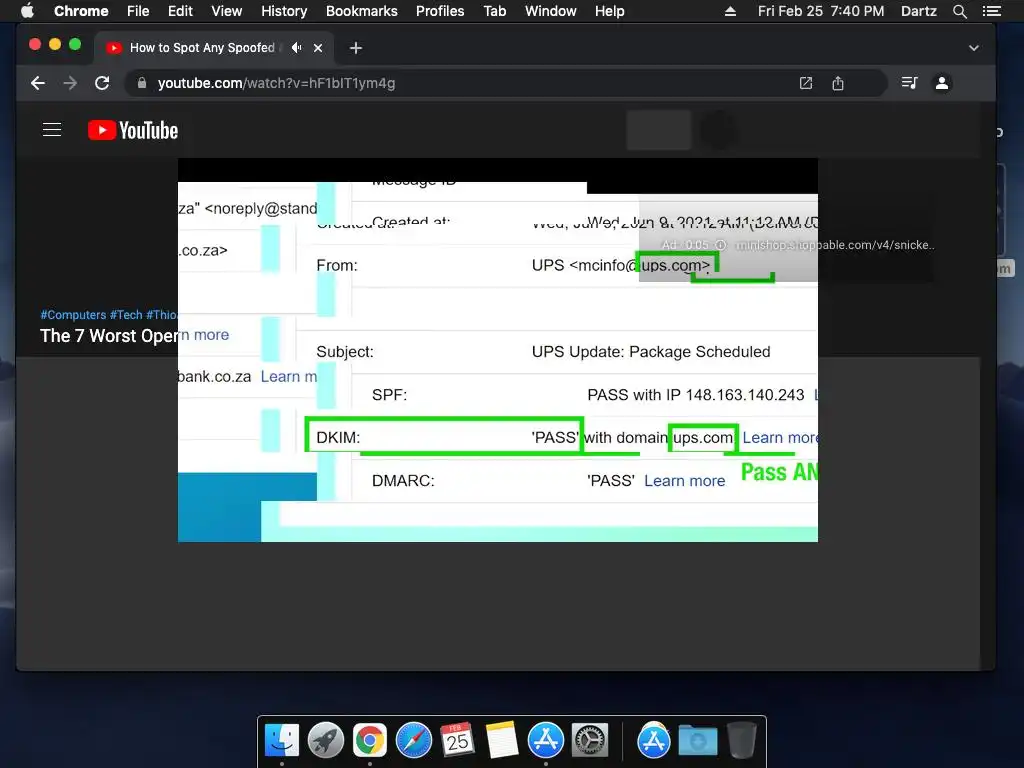Click the date and time in menu bar
The height and width of the screenshot is (768, 1024).
coord(821,11)
